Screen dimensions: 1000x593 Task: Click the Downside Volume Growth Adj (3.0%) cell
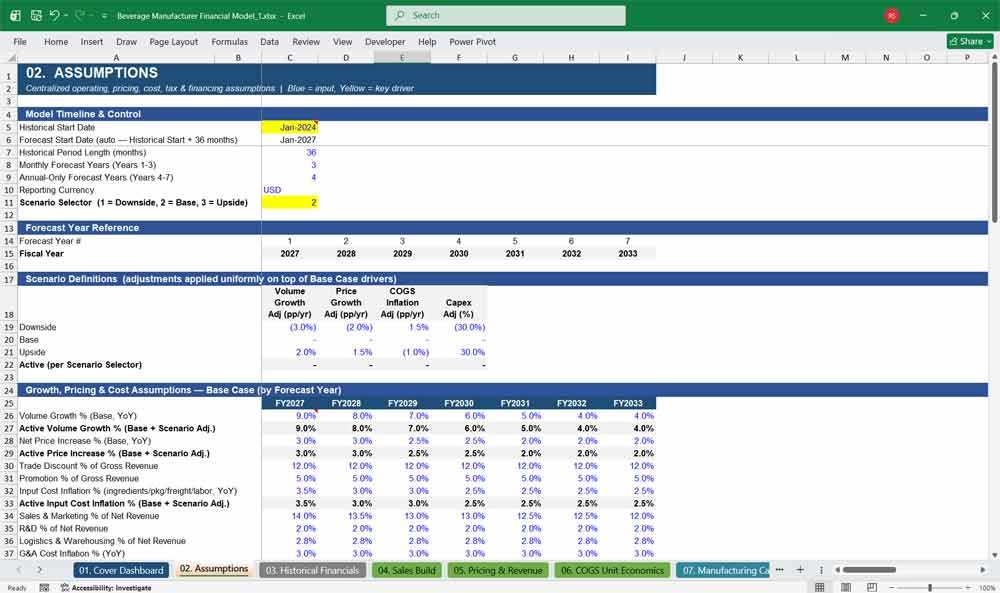tap(290, 327)
